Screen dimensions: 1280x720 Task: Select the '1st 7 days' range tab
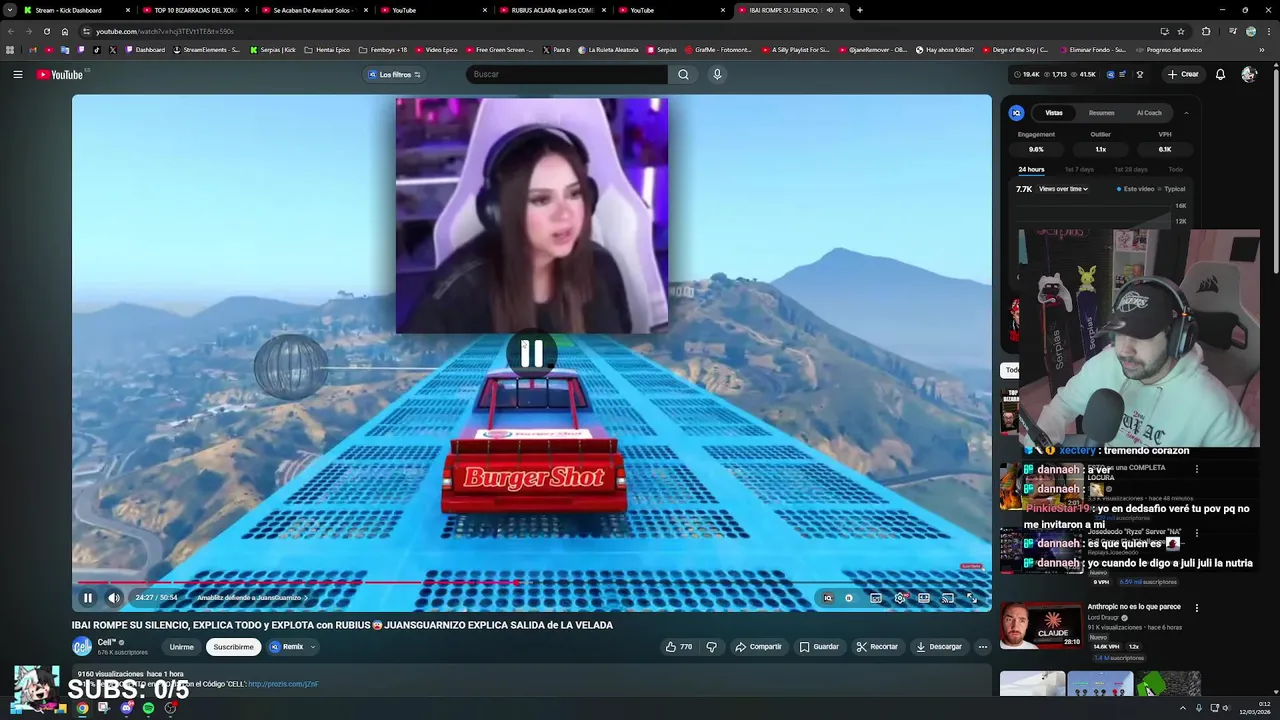[x=1079, y=170]
